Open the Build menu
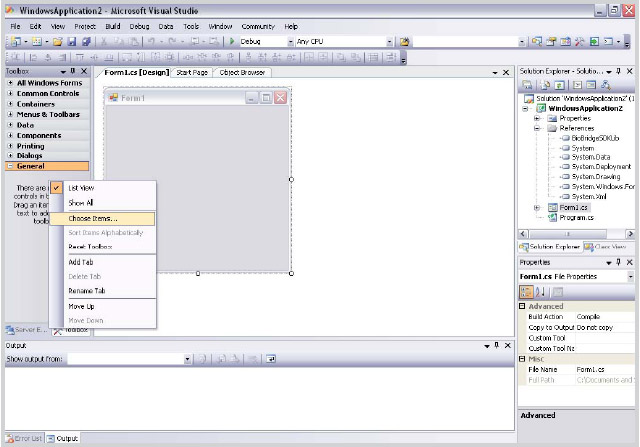Image resolution: width=640 pixels, height=447 pixels. [113, 27]
